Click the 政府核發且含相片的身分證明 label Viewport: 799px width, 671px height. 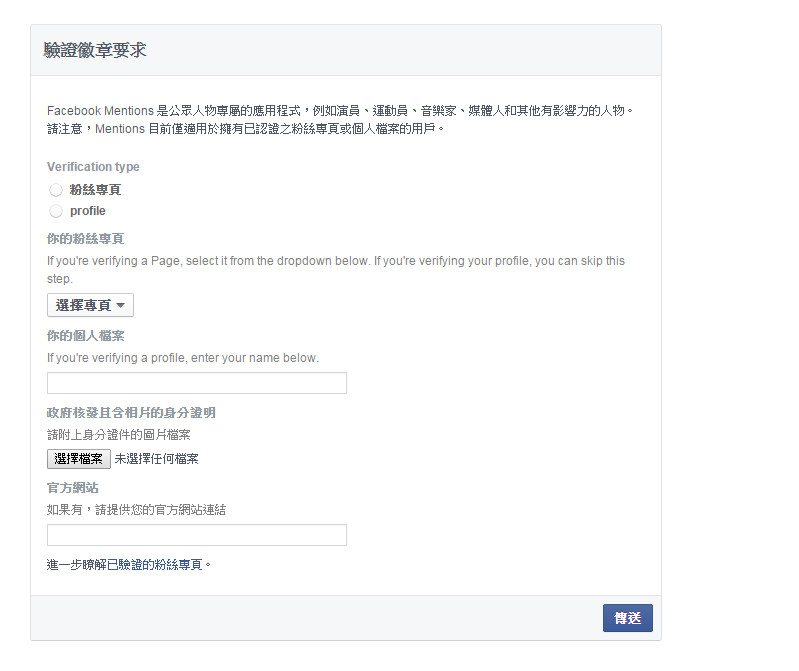click(x=131, y=412)
